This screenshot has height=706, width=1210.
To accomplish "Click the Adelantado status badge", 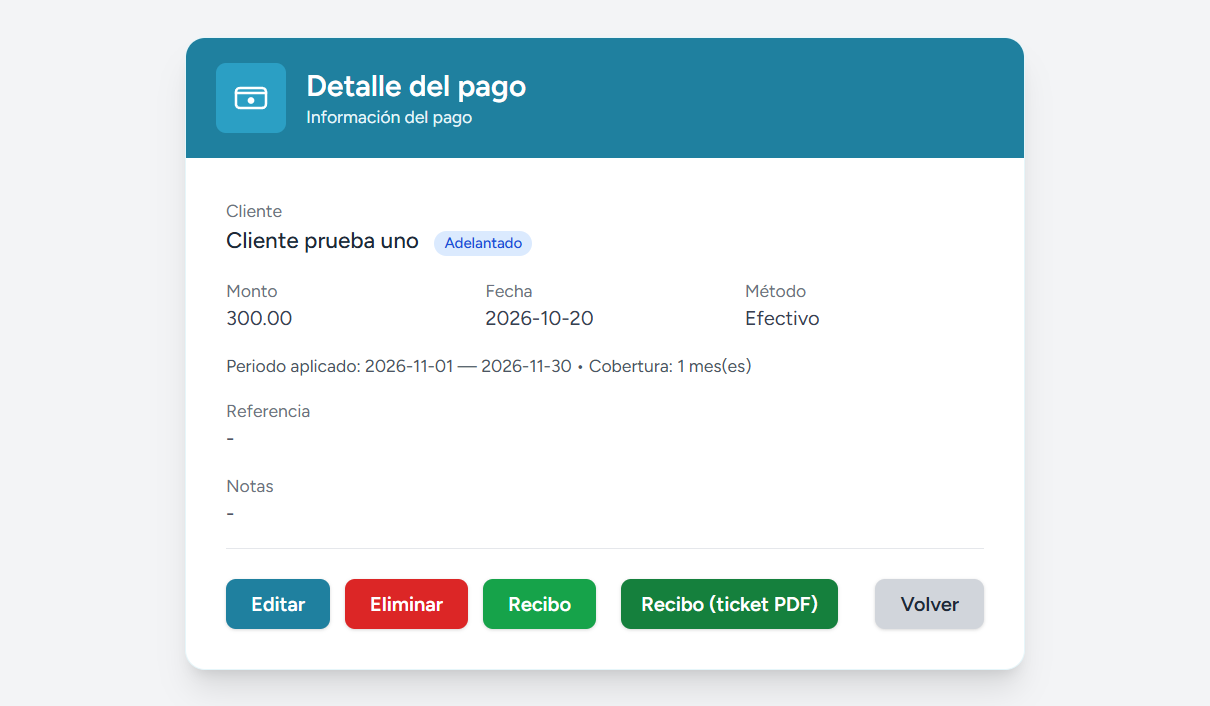I will (x=483, y=243).
